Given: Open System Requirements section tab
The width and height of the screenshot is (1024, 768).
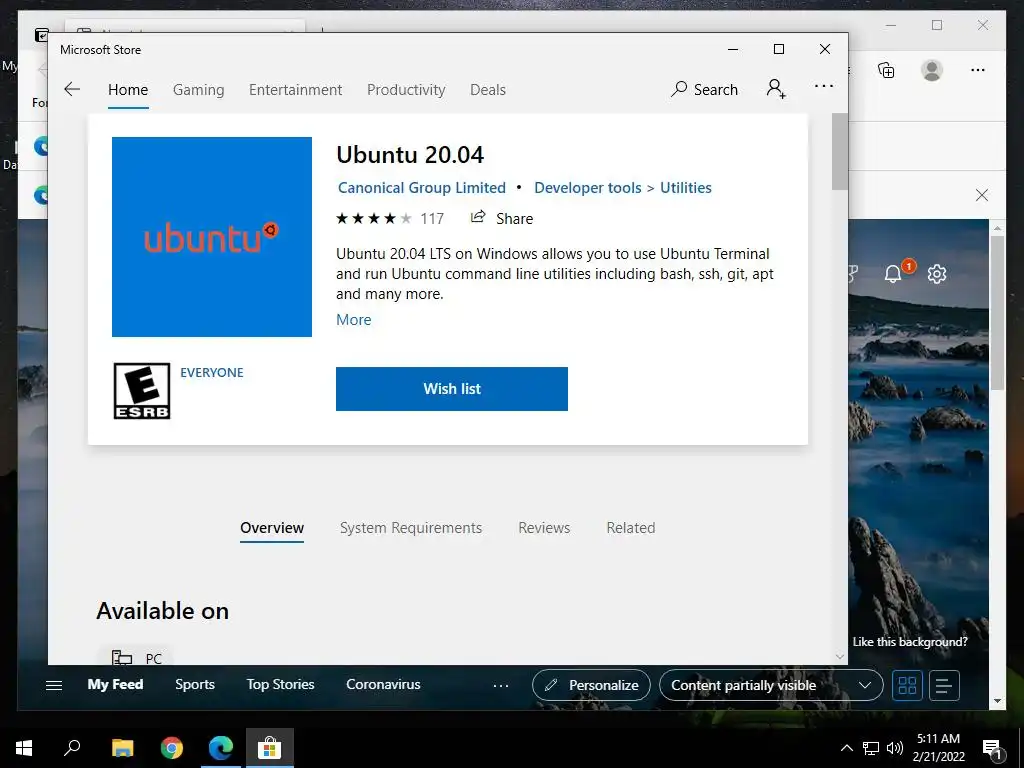Looking at the screenshot, I should pyautogui.click(x=411, y=528).
